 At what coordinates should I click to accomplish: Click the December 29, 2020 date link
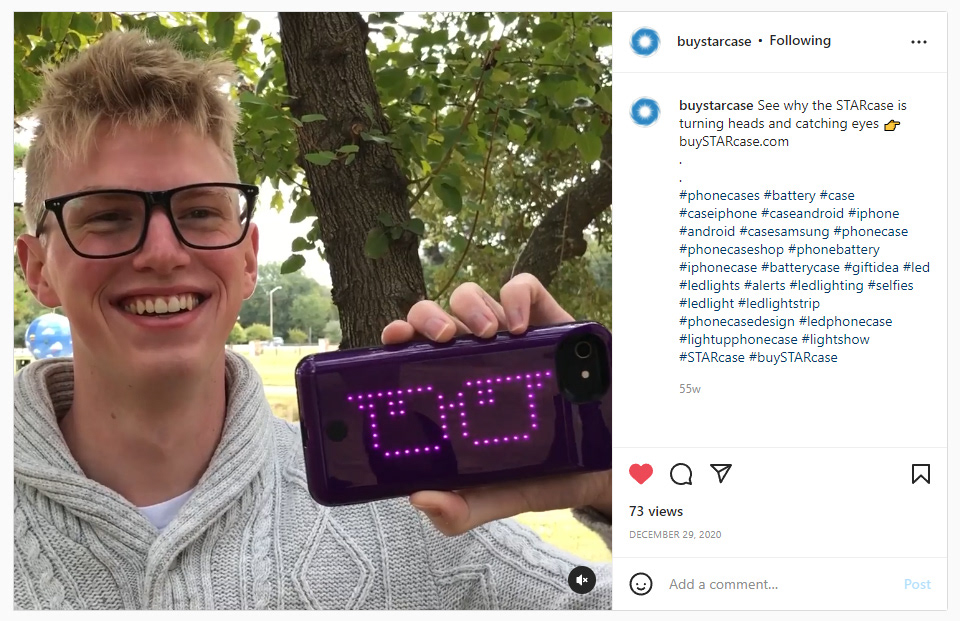[x=675, y=535]
